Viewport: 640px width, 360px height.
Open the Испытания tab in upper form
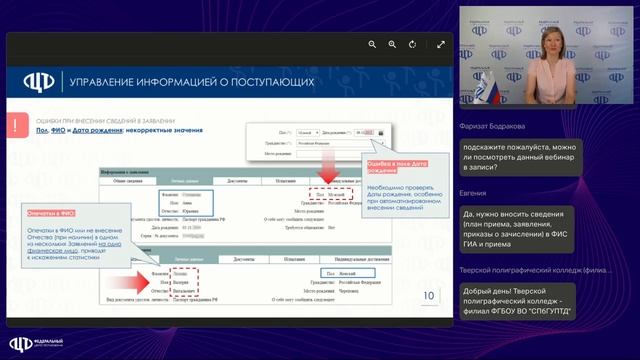[x=286, y=181]
